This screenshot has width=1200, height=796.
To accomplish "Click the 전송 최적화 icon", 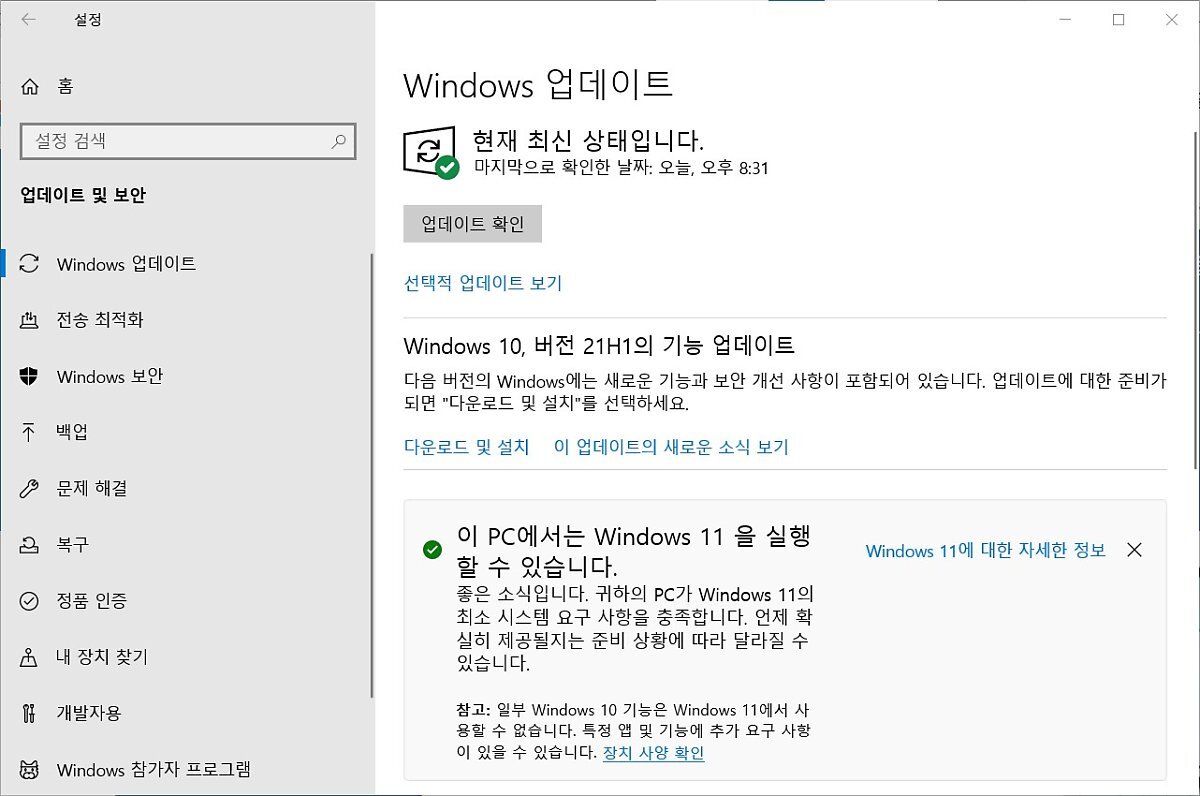I will (30, 320).
